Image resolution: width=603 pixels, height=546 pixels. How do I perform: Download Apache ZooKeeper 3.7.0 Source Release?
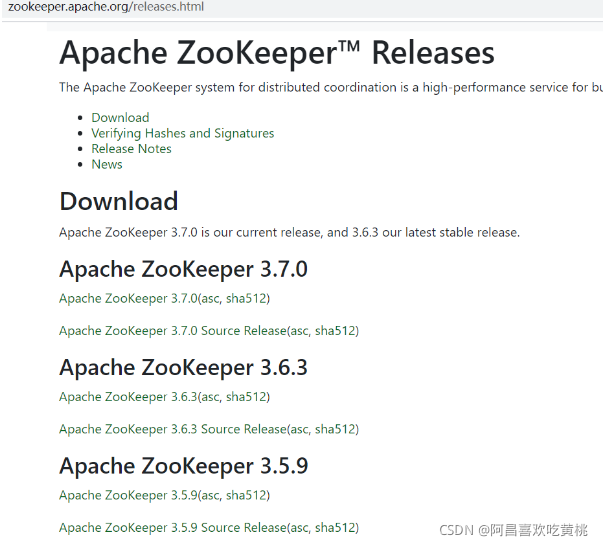tap(172, 331)
